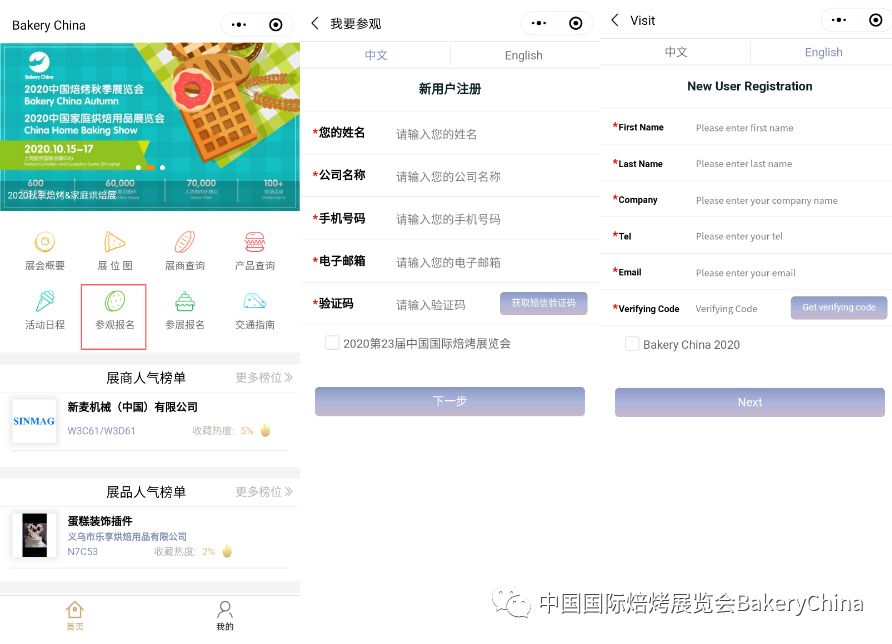Go to 我的 profile tab
This screenshot has height=644, width=892.
pos(225,616)
